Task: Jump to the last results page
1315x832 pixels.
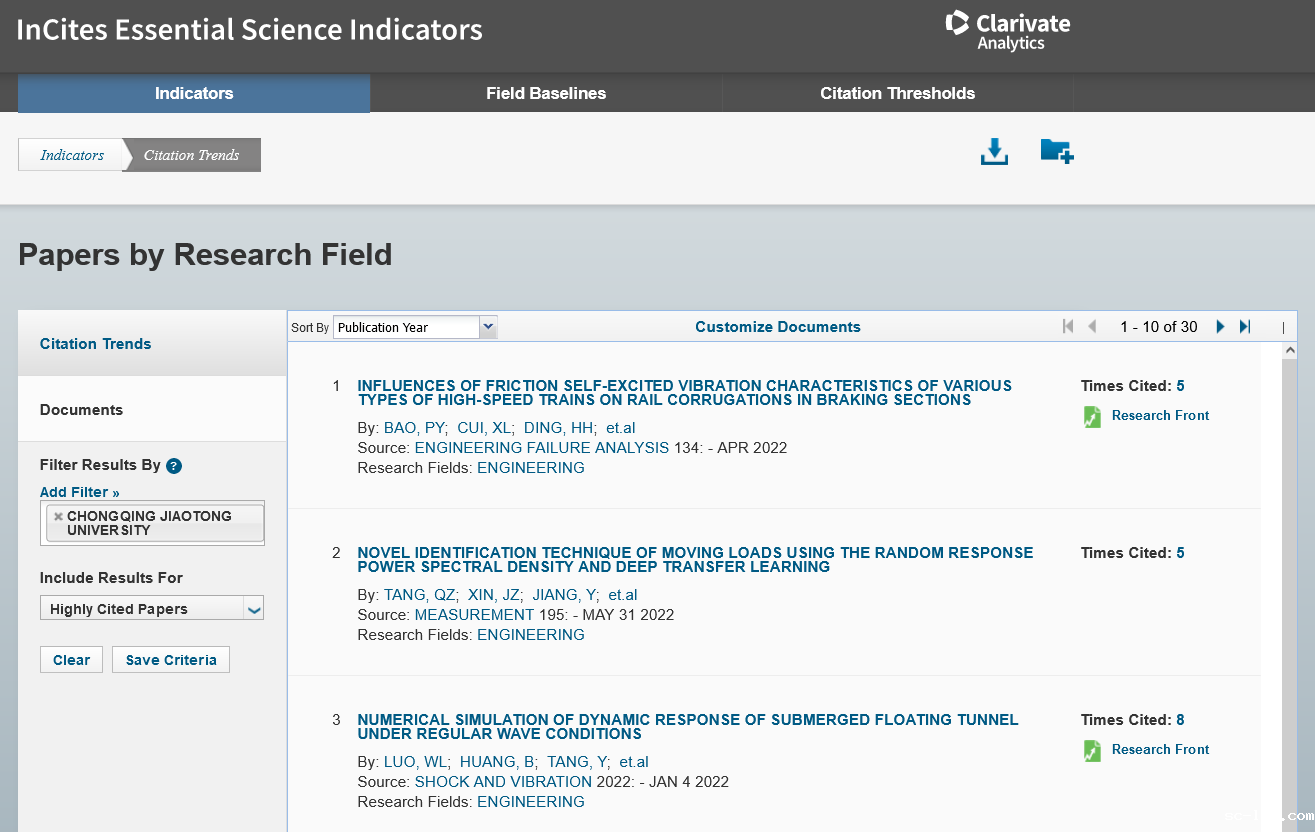Action: coord(1245,327)
